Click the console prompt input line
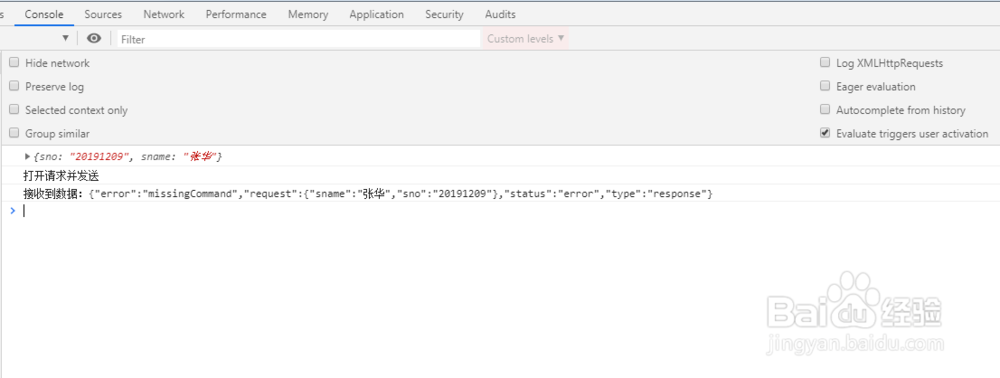The image size is (1000, 378). (510, 210)
